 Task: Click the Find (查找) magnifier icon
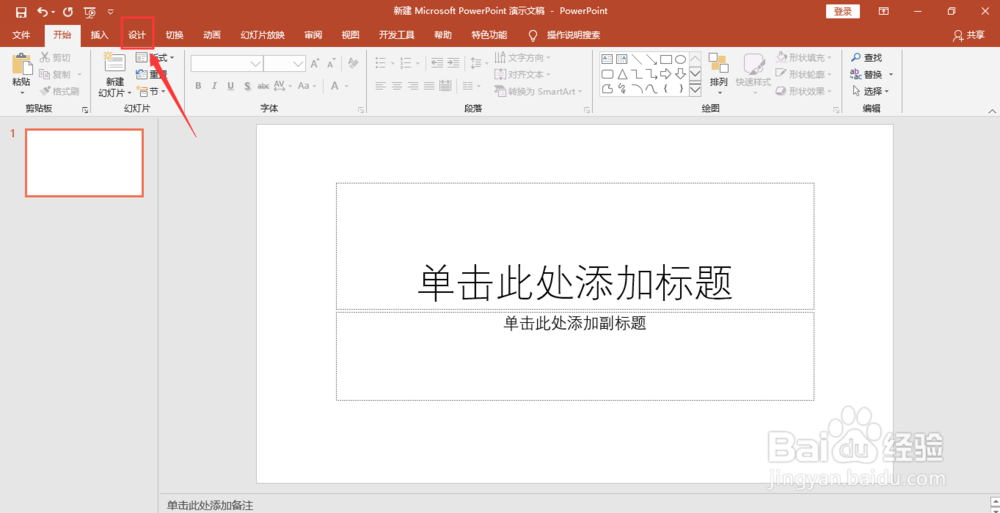point(857,57)
